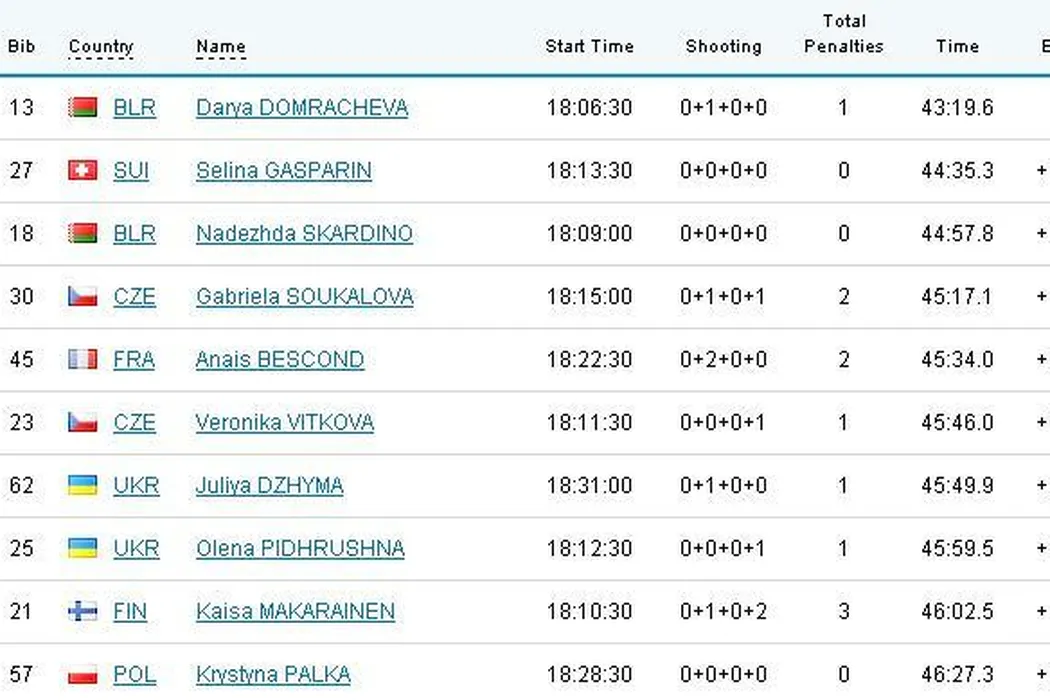
Task: Click the Belarus flag beside Darya Domracheva
Action: (82, 107)
